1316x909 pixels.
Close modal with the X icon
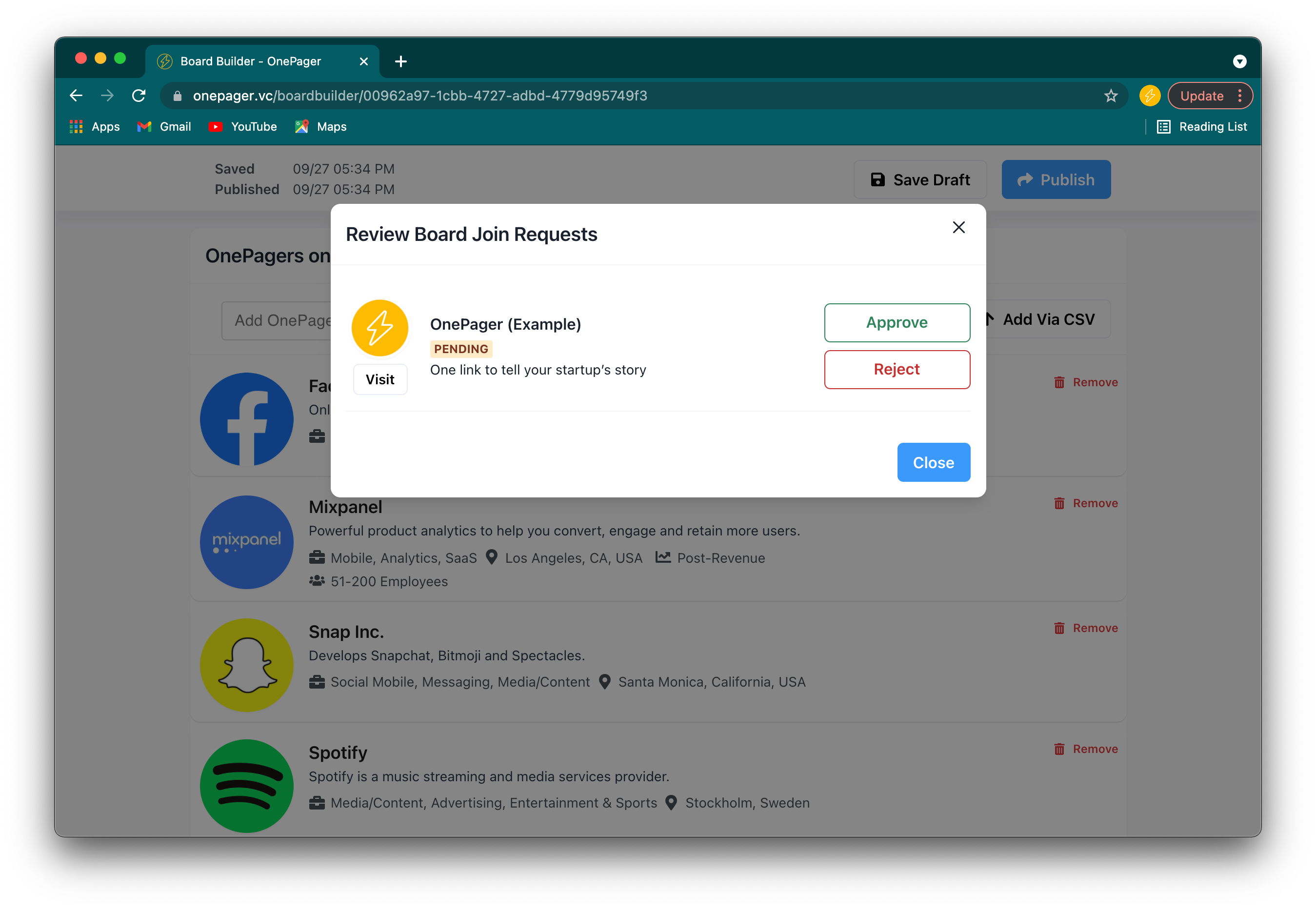[x=958, y=228]
